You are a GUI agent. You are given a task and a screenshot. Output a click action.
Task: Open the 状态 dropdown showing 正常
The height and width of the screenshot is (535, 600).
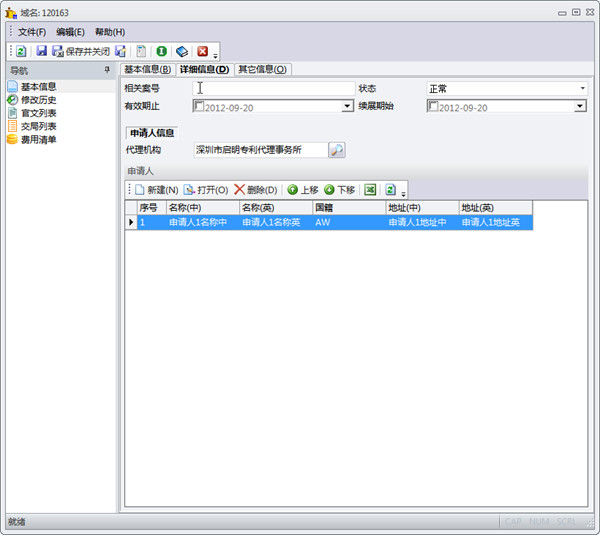[x=583, y=88]
